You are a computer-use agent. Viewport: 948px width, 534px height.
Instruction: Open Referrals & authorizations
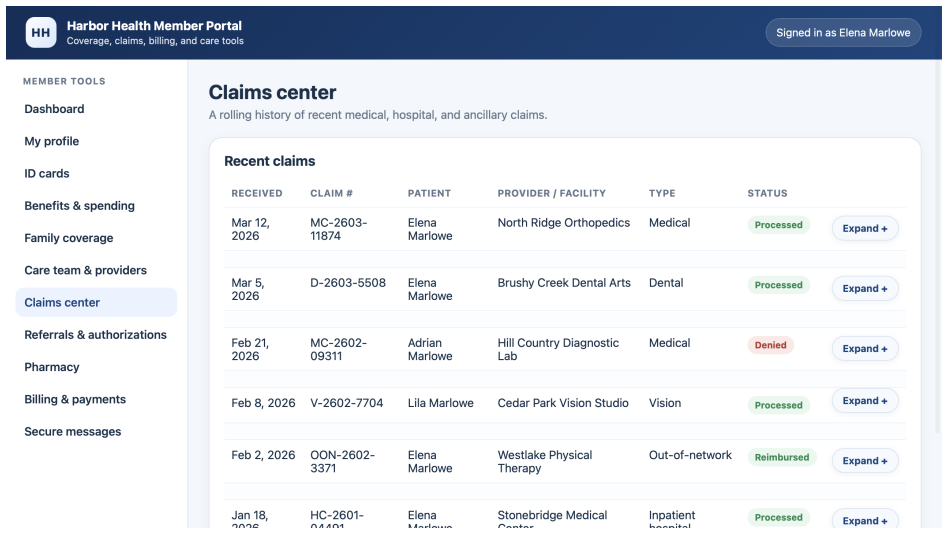coord(96,334)
